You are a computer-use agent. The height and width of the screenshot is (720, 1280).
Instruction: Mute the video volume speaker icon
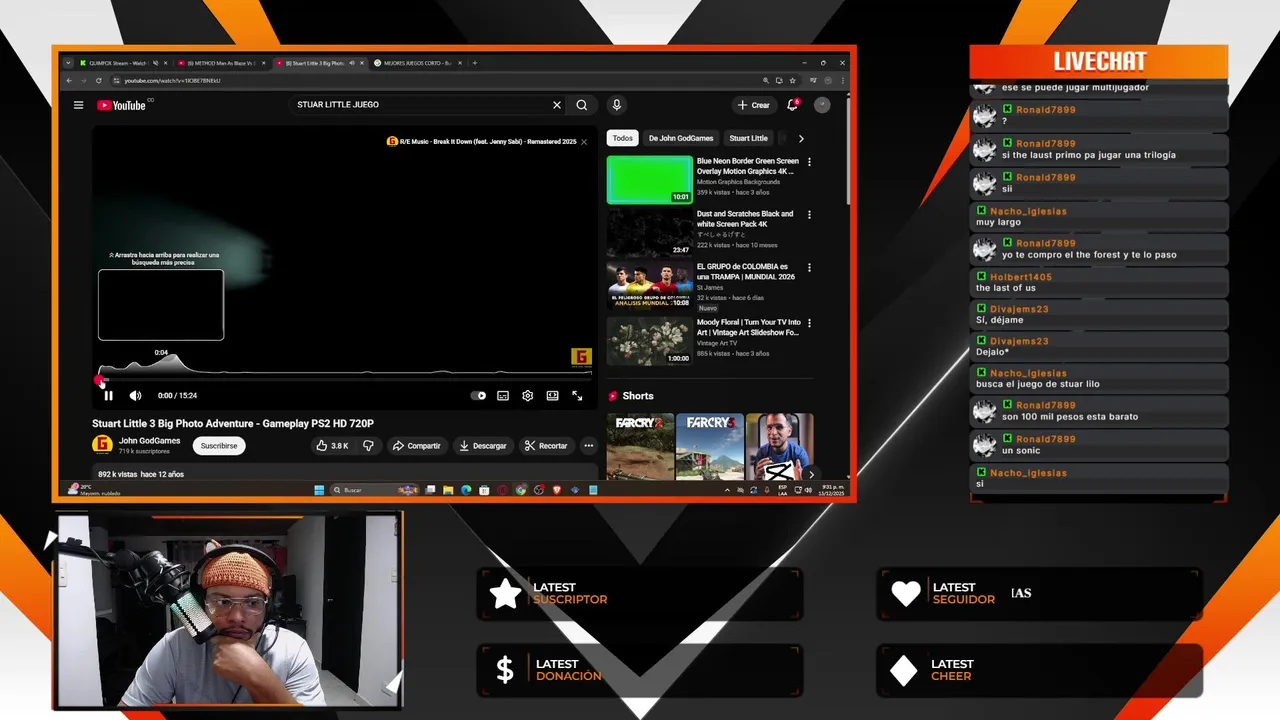coord(135,396)
